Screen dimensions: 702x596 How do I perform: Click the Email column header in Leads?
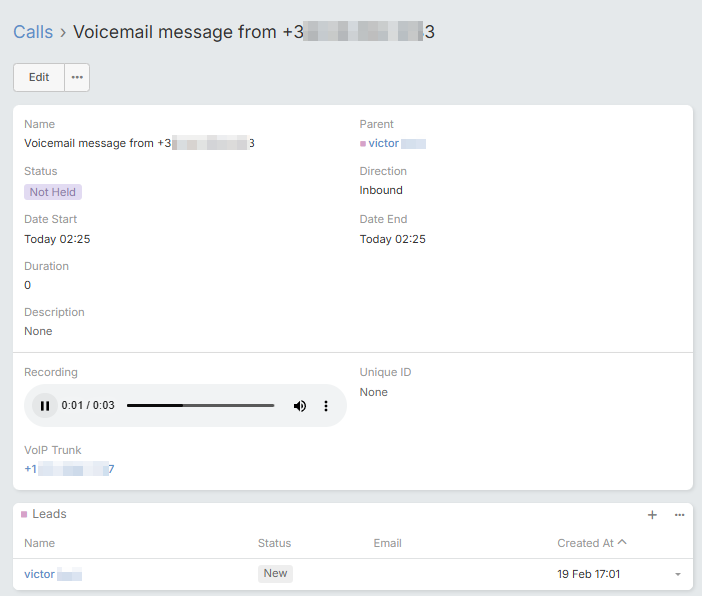[x=387, y=543]
